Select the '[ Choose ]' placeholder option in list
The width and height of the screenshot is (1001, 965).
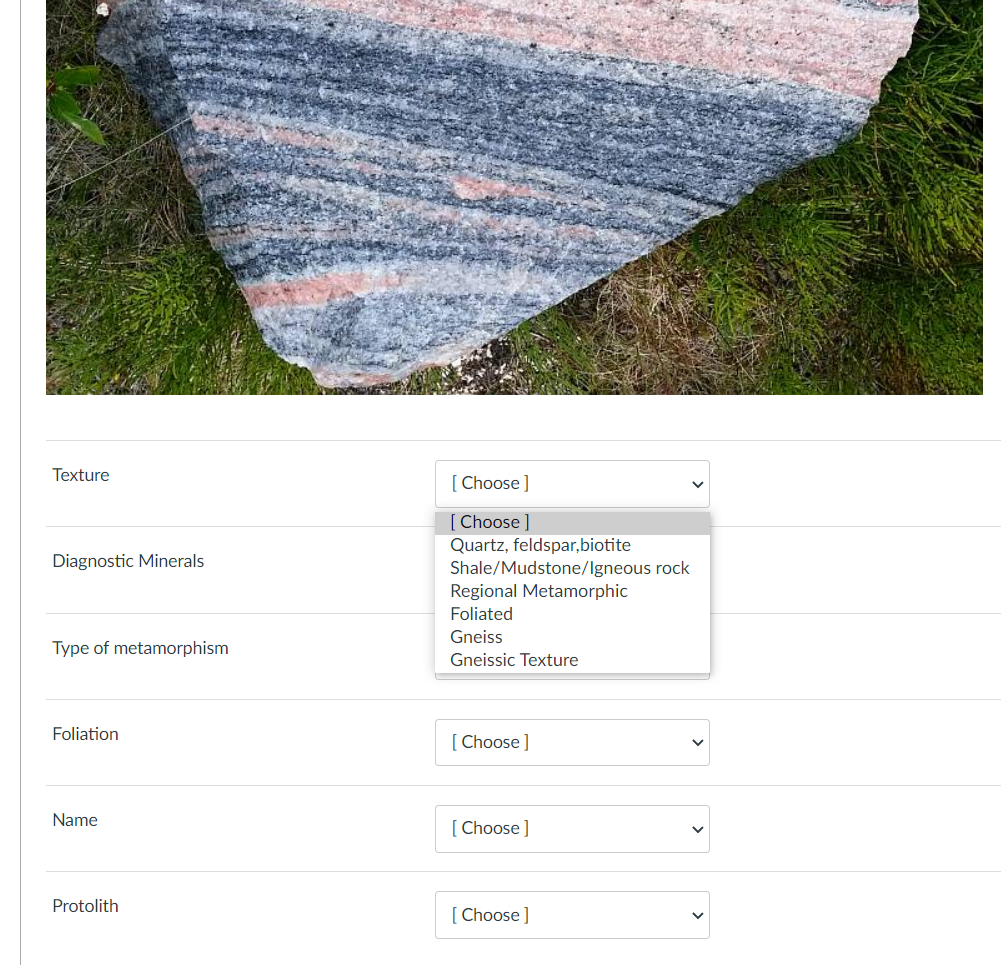click(572, 523)
